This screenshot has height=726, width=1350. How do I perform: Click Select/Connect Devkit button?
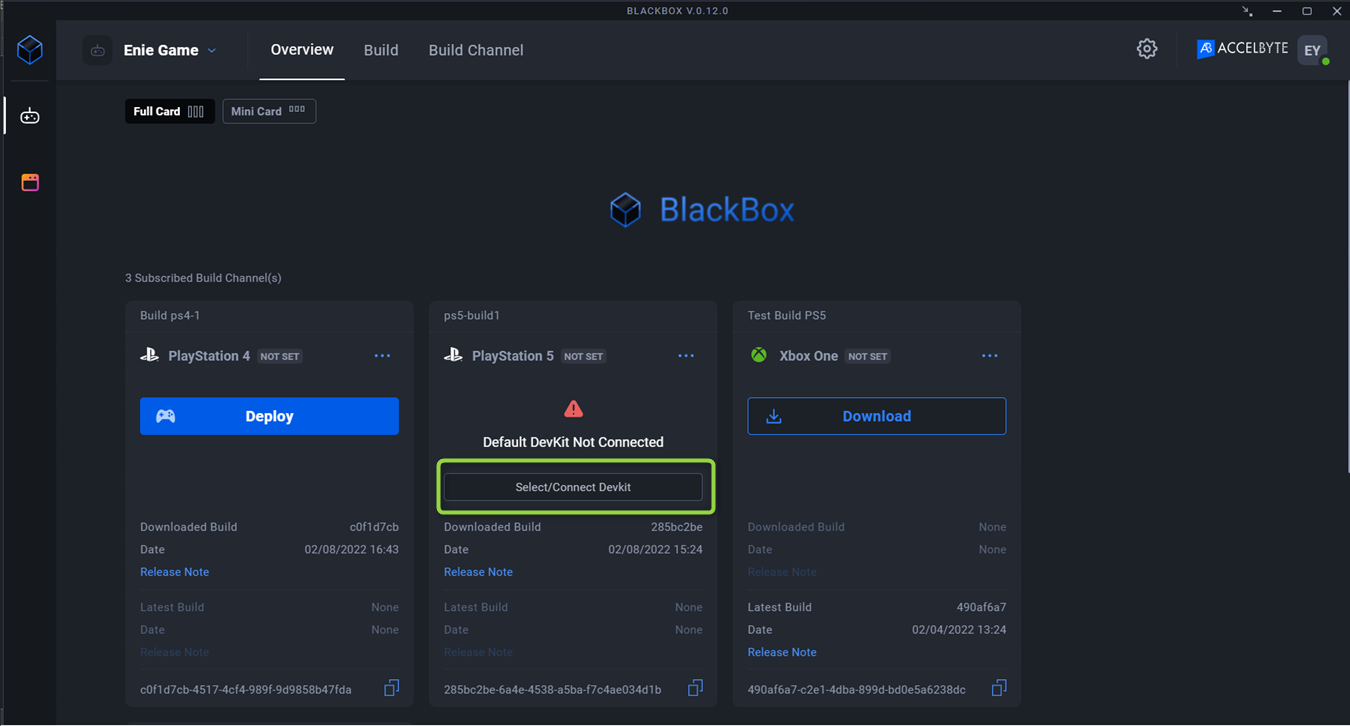pyautogui.click(x=573, y=487)
